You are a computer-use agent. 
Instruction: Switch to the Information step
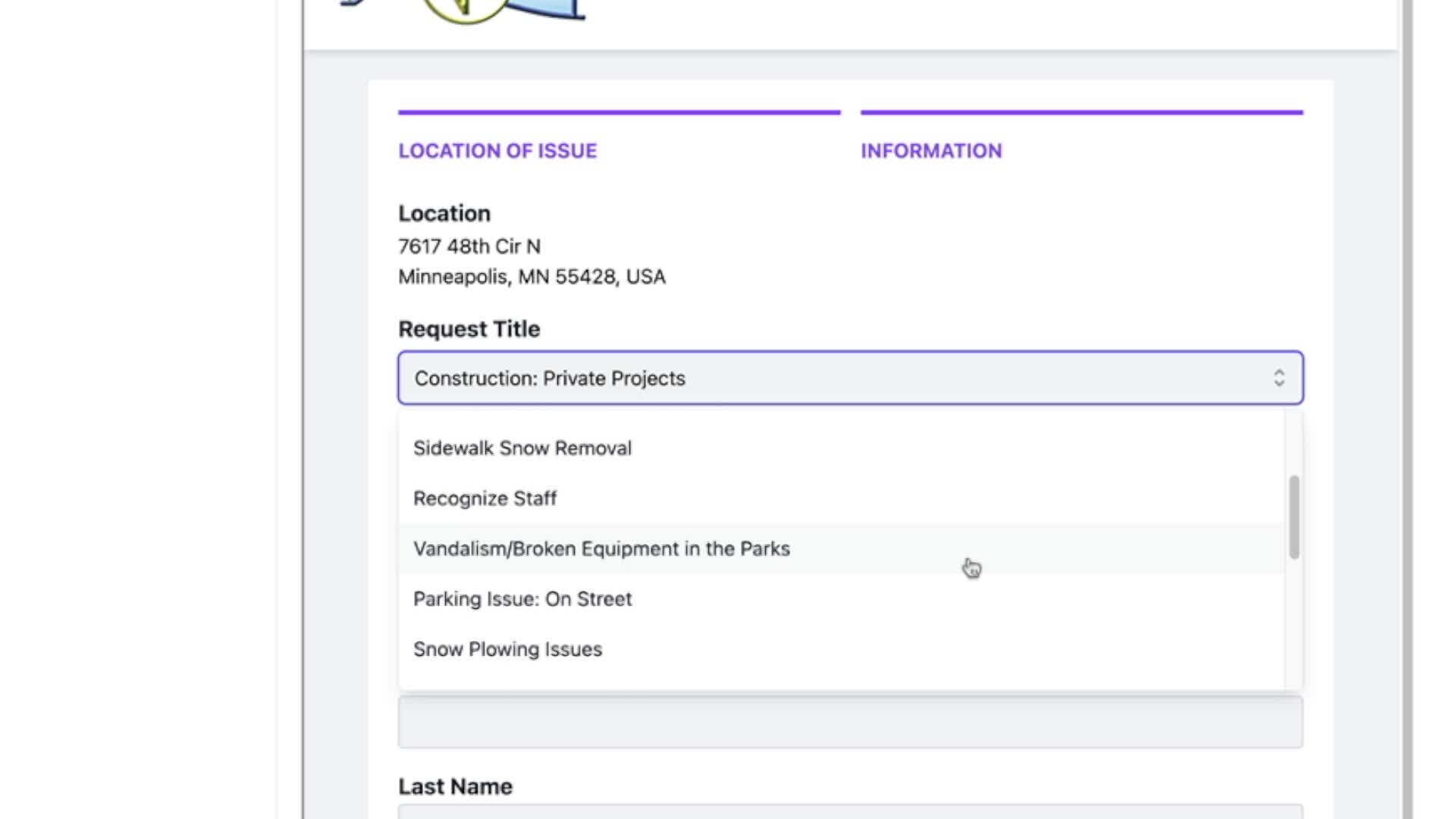(x=930, y=151)
